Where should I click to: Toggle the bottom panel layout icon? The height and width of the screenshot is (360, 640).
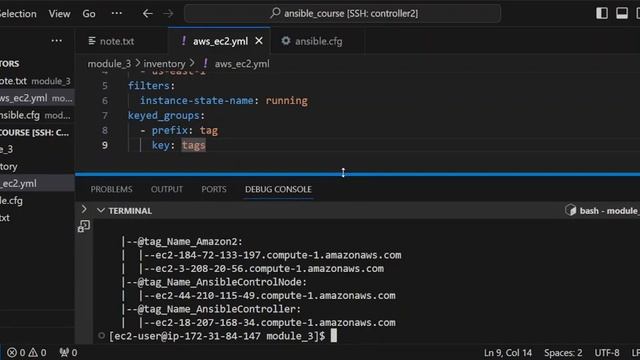[x=622, y=13]
